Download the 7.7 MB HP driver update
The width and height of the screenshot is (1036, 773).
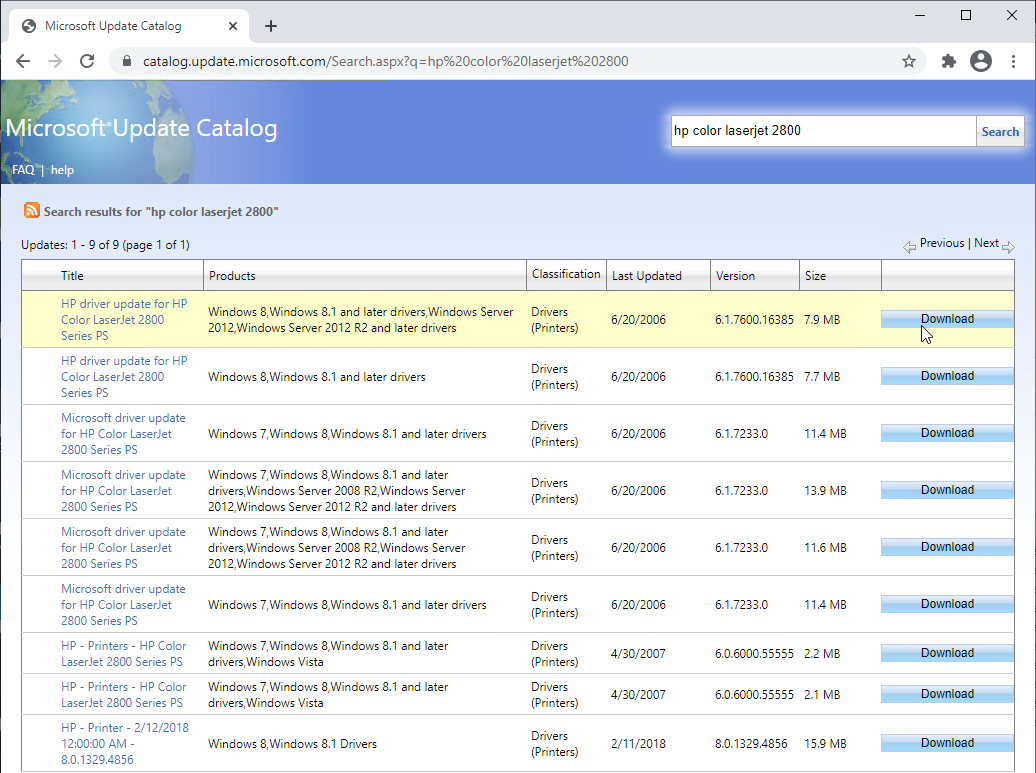(947, 376)
